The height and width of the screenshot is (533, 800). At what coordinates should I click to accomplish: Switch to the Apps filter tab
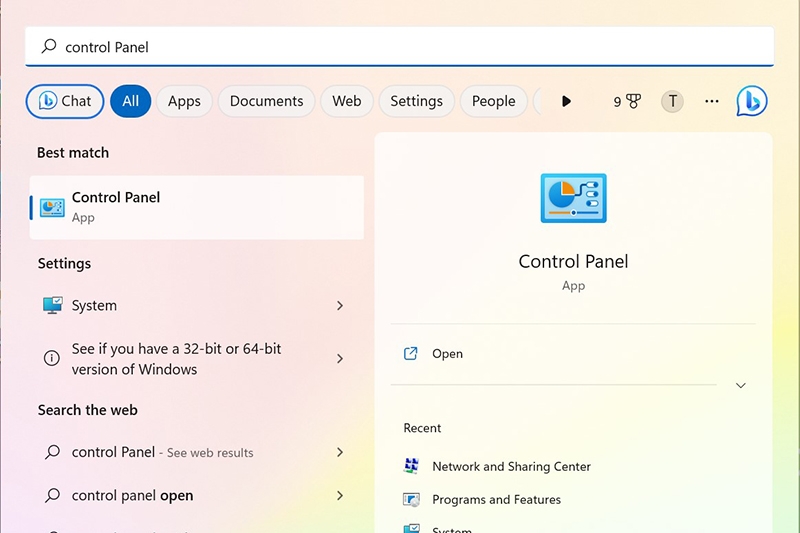[184, 101]
